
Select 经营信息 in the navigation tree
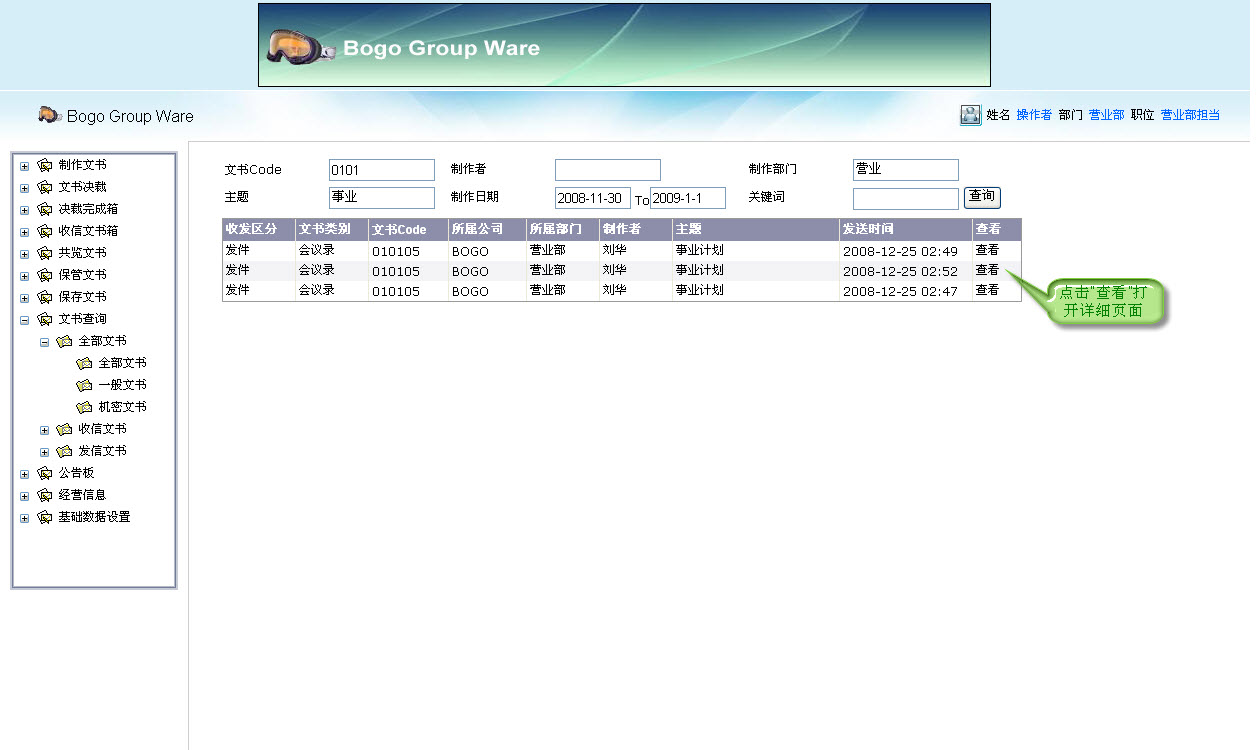82,495
